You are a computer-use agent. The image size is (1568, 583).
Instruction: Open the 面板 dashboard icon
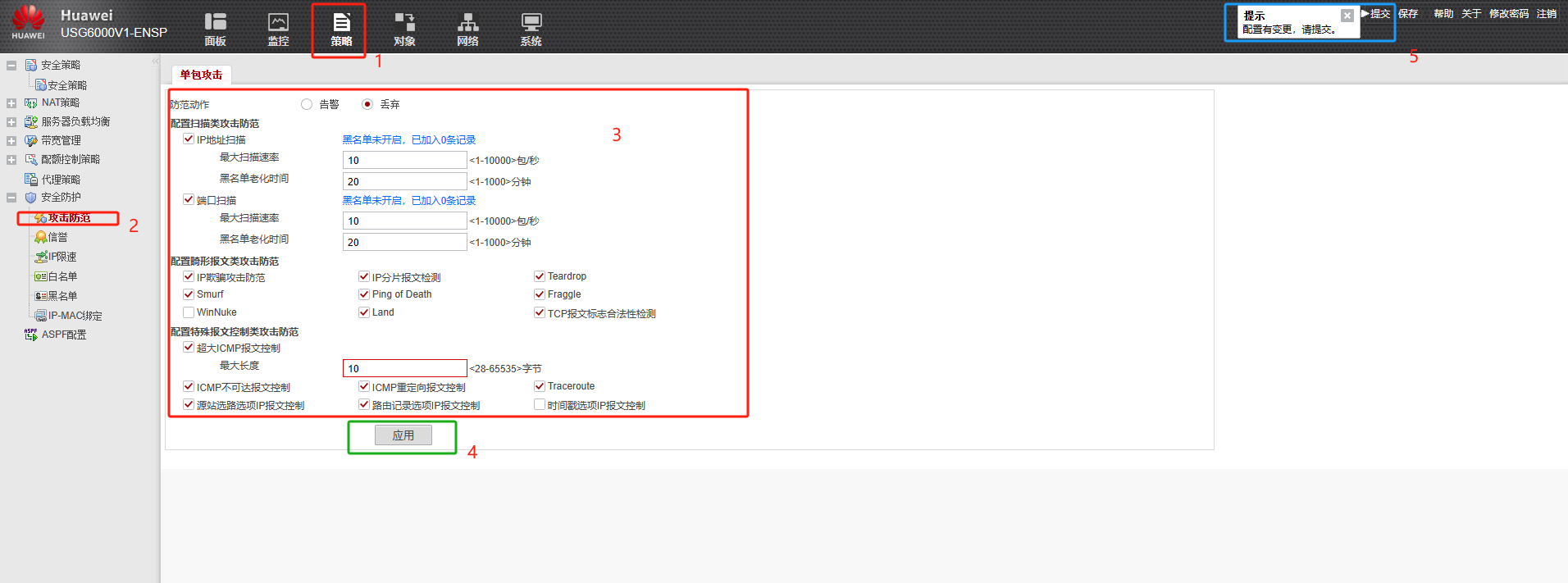pyautogui.click(x=215, y=29)
